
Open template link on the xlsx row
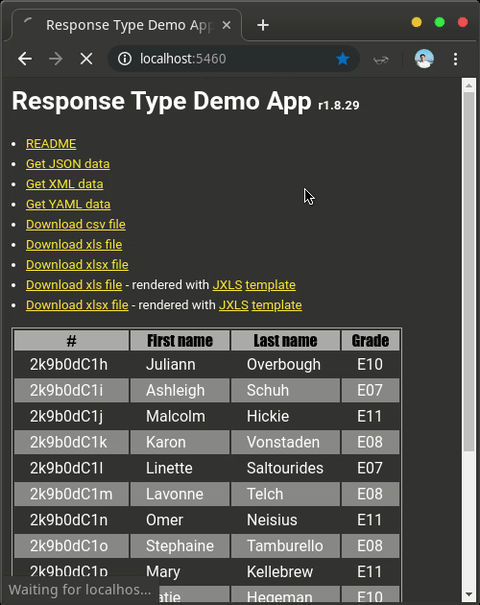[x=277, y=305]
